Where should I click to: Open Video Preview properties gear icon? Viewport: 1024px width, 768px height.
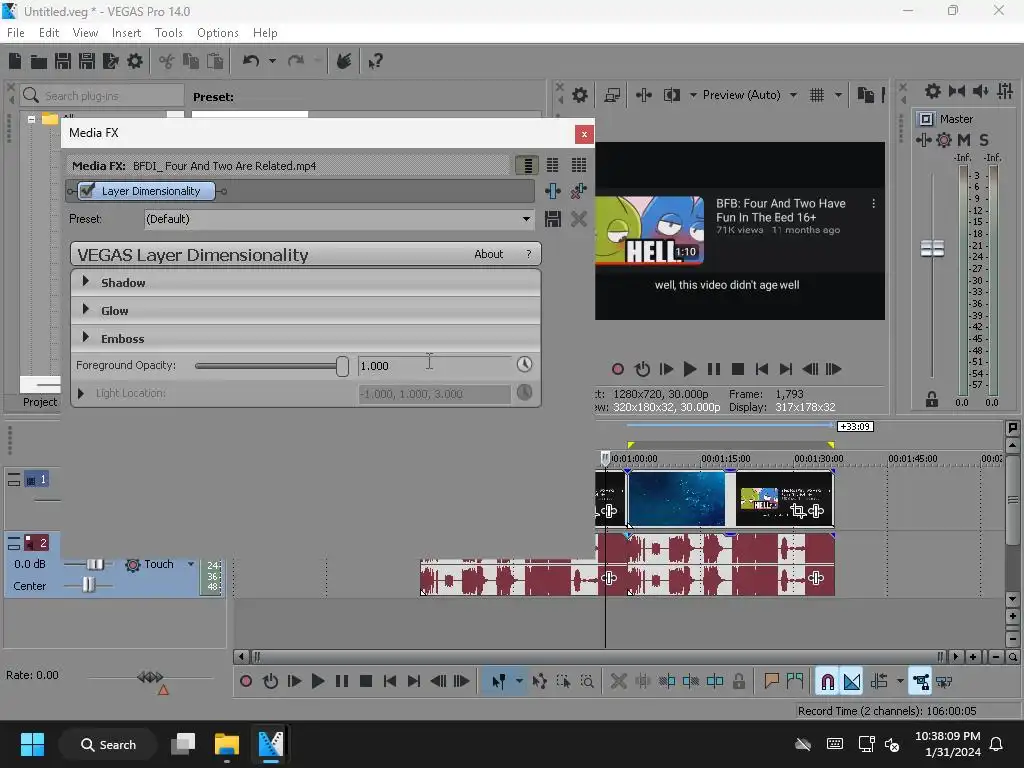click(x=579, y=95)
